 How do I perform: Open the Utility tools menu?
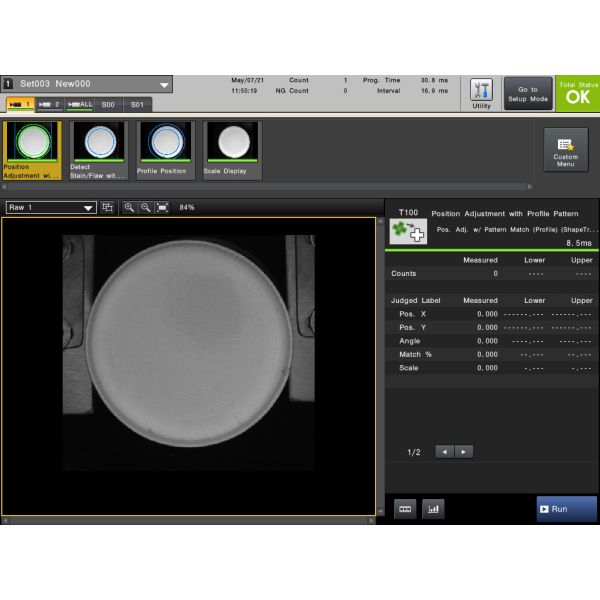click(x=481, y=93)
